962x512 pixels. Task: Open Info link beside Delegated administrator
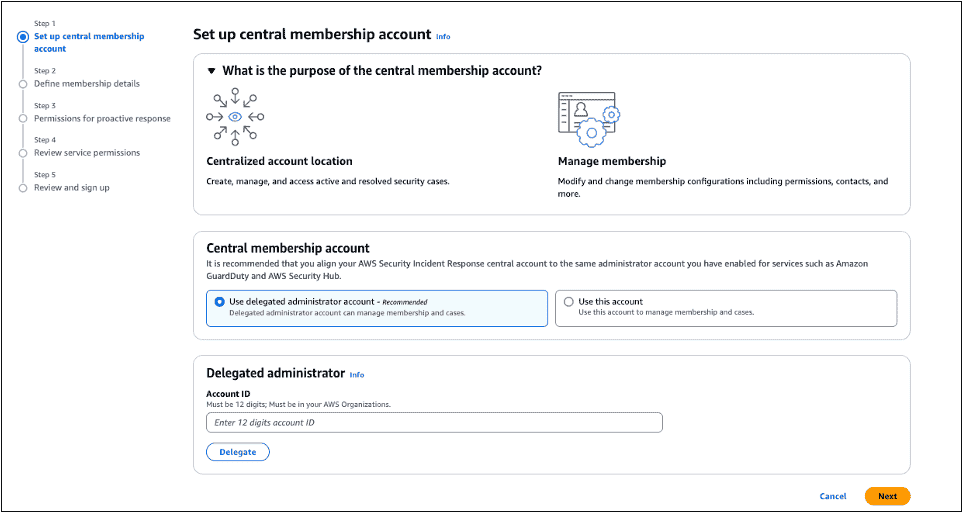pyautogui.click(x=357, y=375)
